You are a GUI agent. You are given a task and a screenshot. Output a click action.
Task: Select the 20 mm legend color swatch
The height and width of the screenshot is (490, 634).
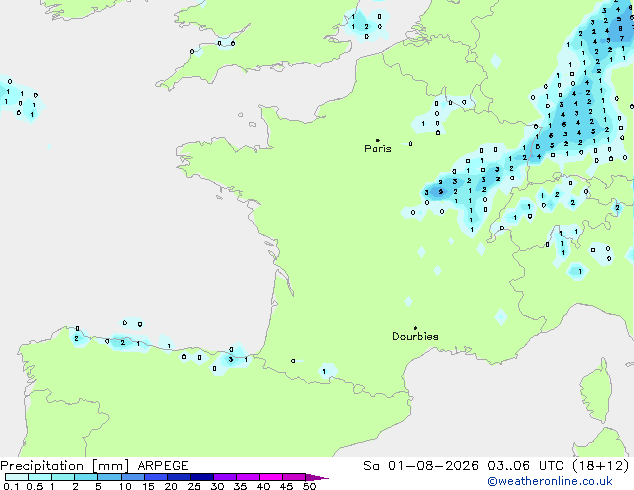click(x=178, y=477)
